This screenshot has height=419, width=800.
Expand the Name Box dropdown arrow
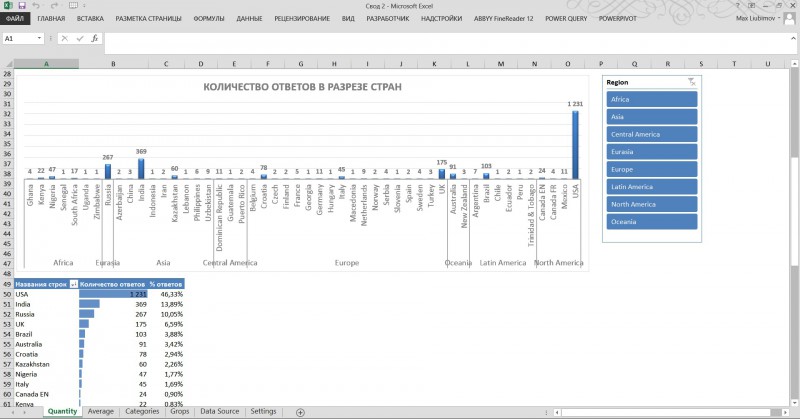point(39,38)
